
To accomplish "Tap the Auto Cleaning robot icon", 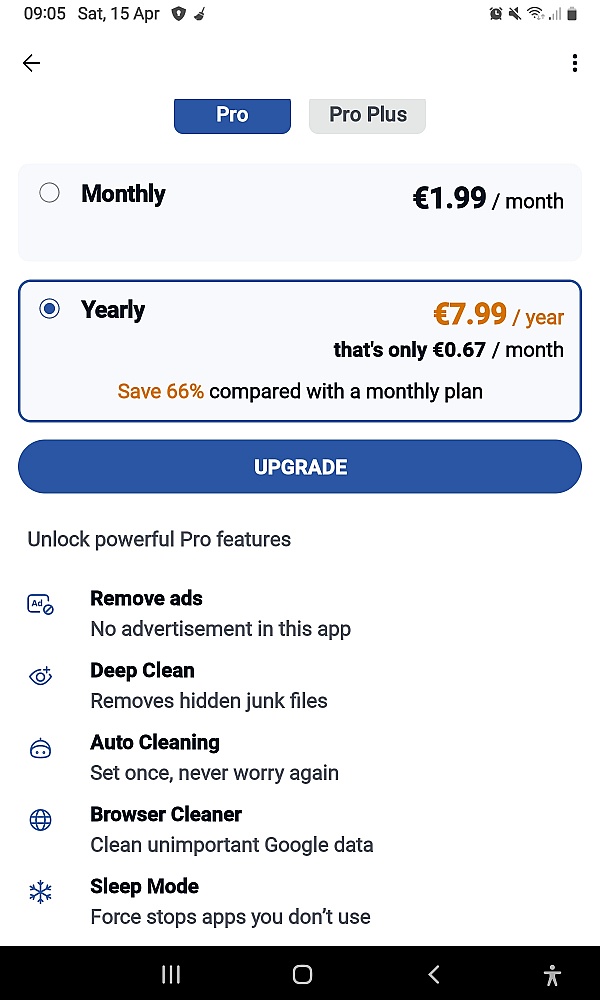I will point(40,748).
